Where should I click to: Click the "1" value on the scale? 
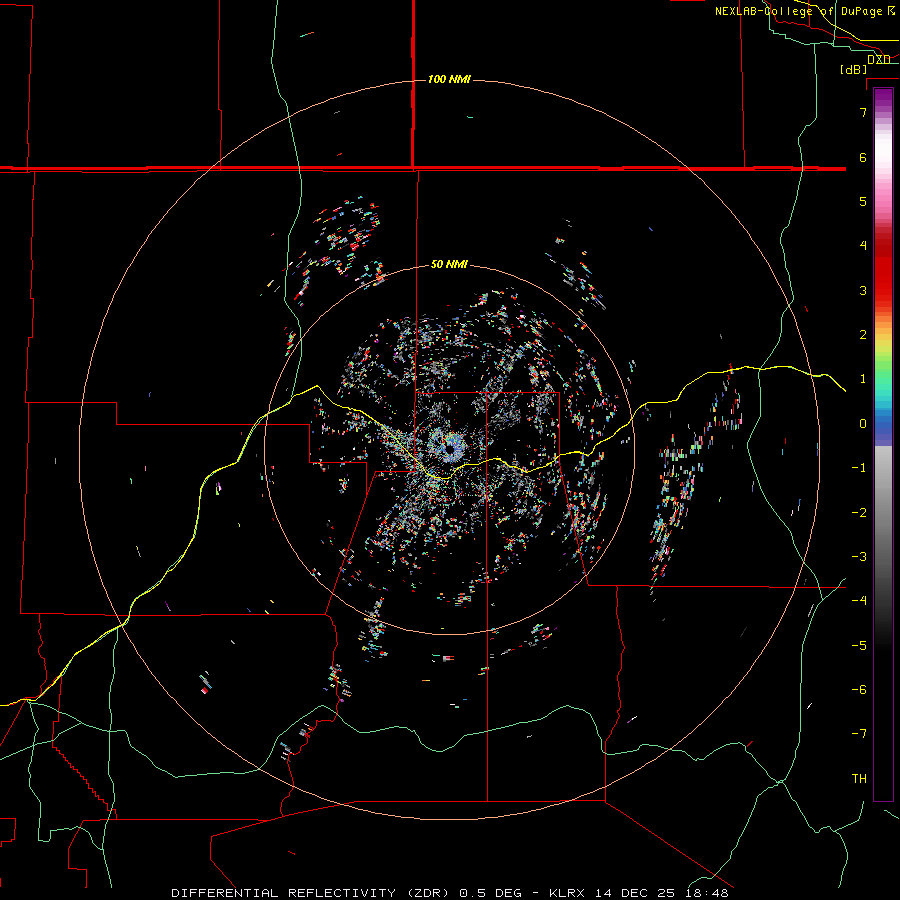tap(863, 379)
